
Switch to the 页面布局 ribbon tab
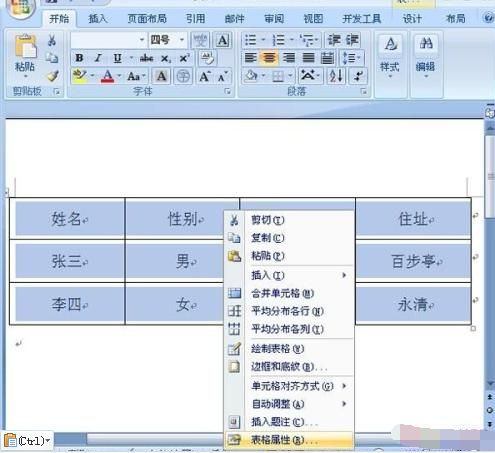click(147, 19)
